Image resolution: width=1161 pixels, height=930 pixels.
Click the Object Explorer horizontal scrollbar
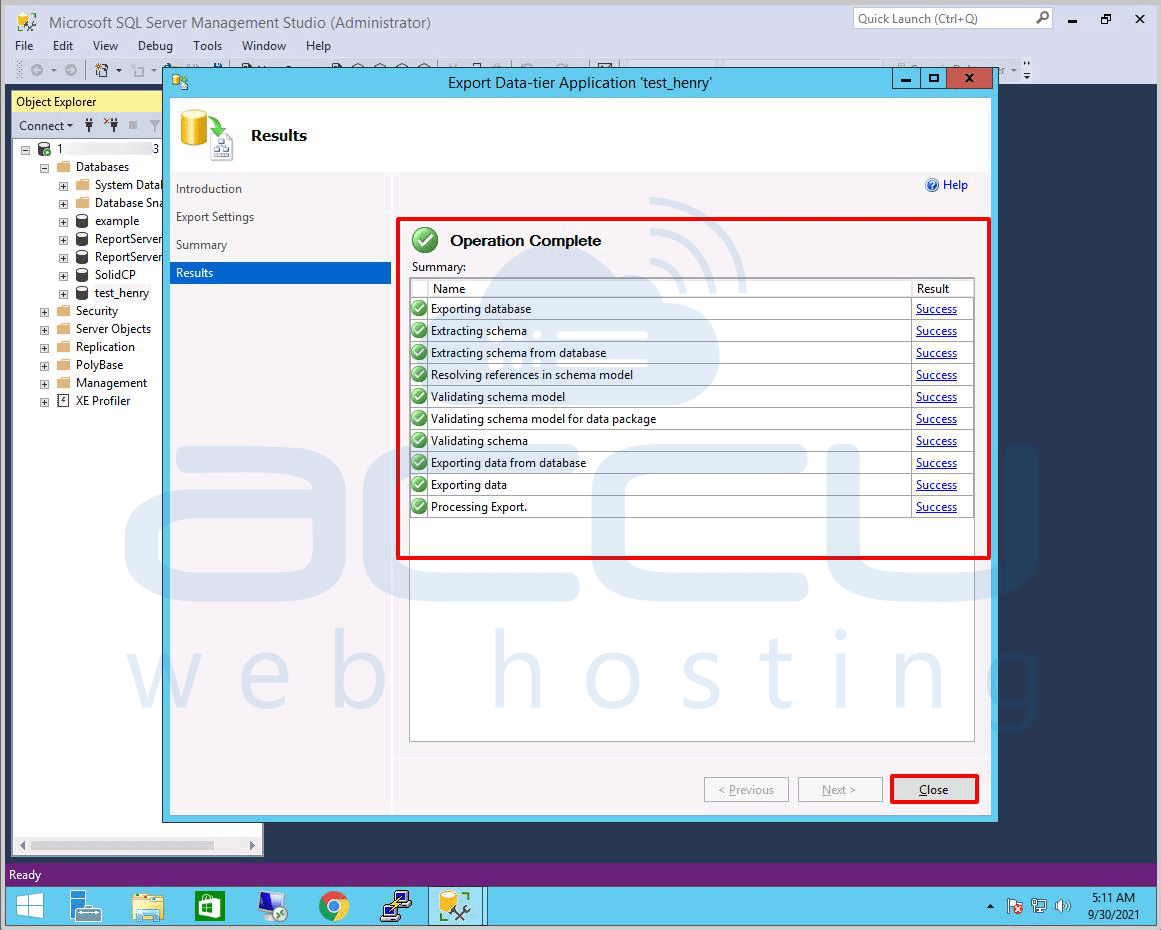coord(137,845)
